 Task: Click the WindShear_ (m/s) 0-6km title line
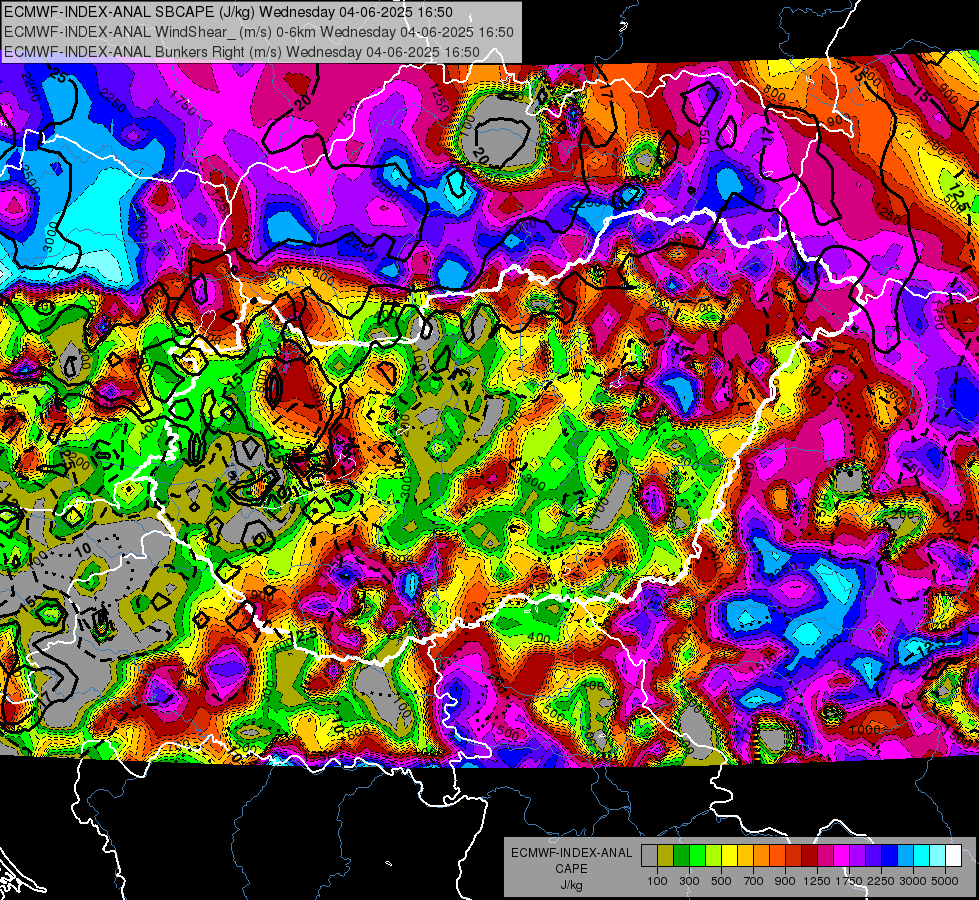pos(258,32)
